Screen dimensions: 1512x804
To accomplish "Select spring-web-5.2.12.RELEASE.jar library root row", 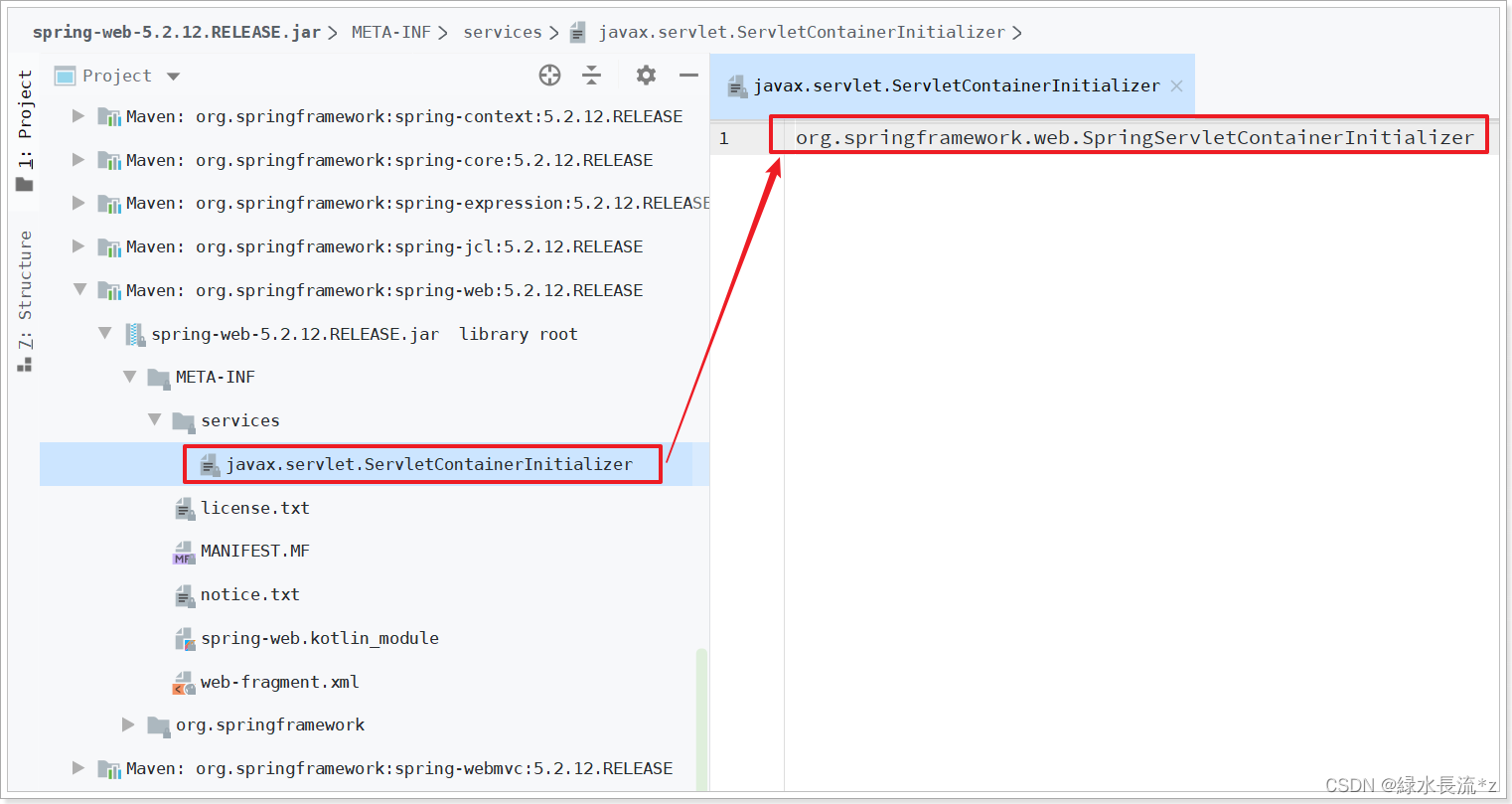I will 374,334.
